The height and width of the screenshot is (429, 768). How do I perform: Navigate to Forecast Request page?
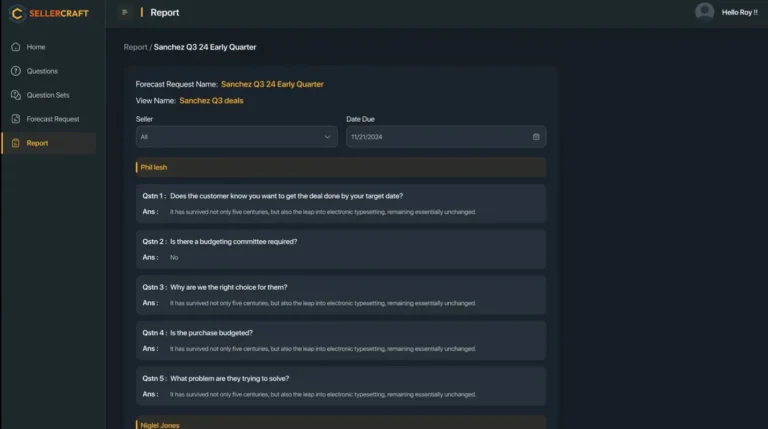tap(53, 119)
